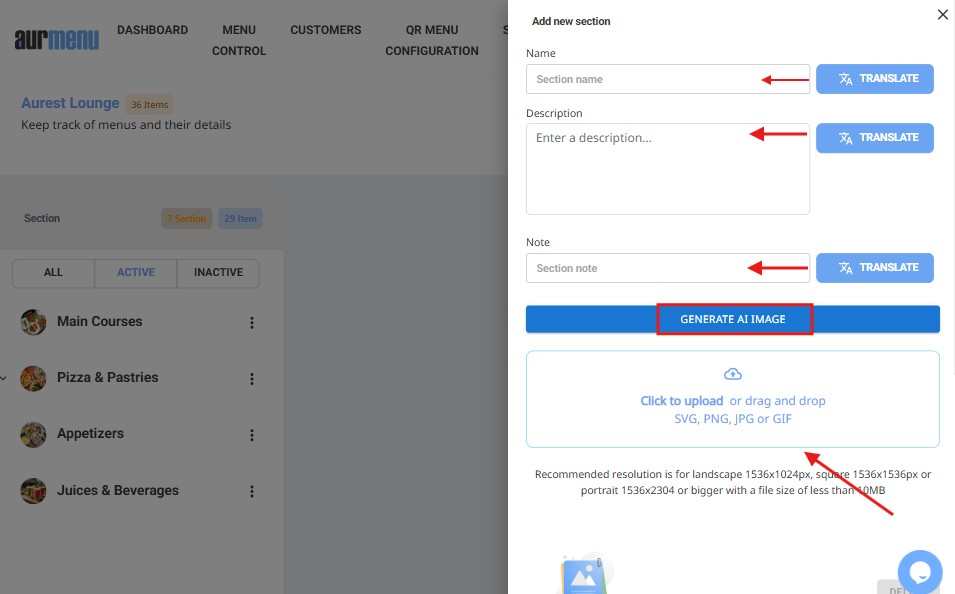Viewport: 955px width, 594px height.
Task: Switch filter to INACTIVE sections
Action: click(x=218, y=273)
